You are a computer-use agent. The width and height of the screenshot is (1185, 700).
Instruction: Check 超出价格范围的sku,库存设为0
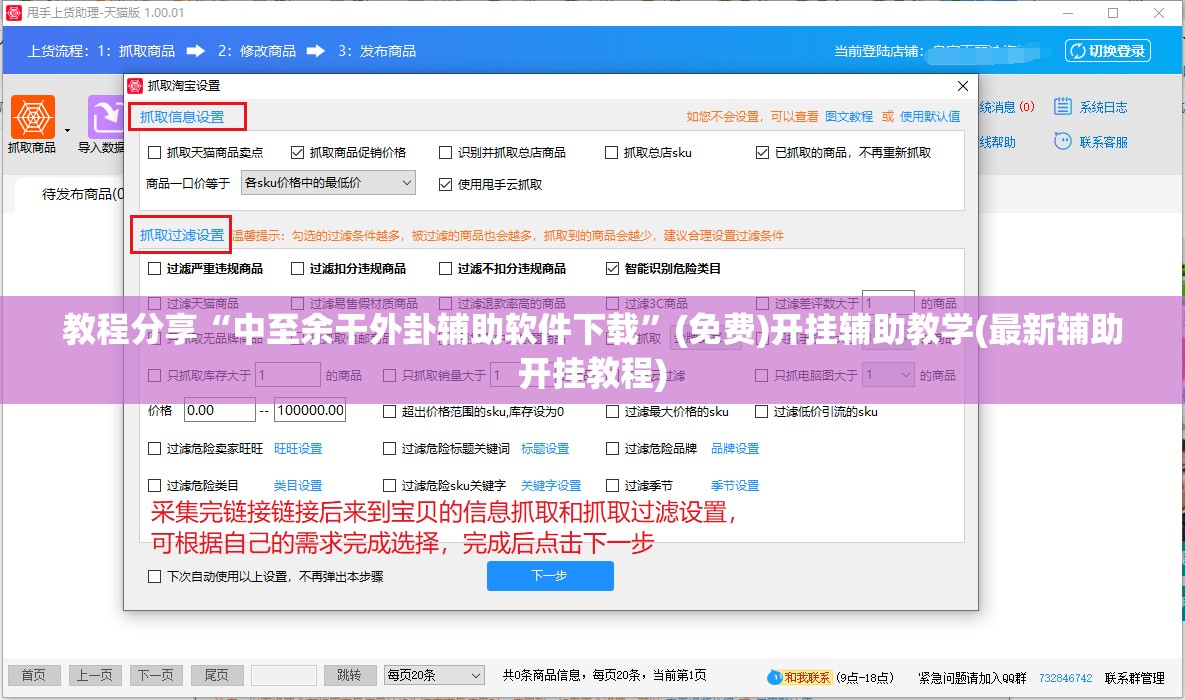390,412
